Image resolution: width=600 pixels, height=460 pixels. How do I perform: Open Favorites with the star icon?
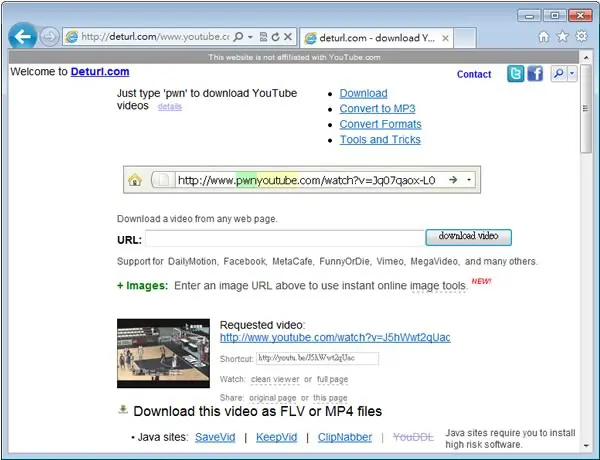[x=562, y=36]
